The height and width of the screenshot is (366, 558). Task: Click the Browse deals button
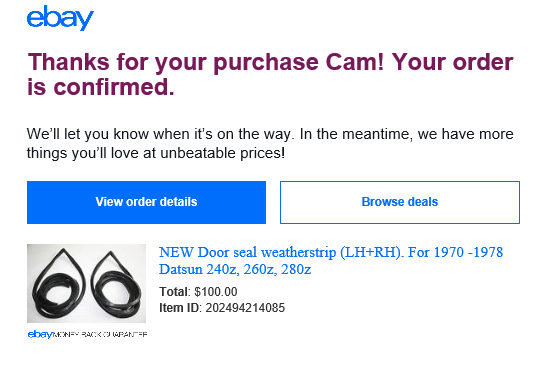400,202
